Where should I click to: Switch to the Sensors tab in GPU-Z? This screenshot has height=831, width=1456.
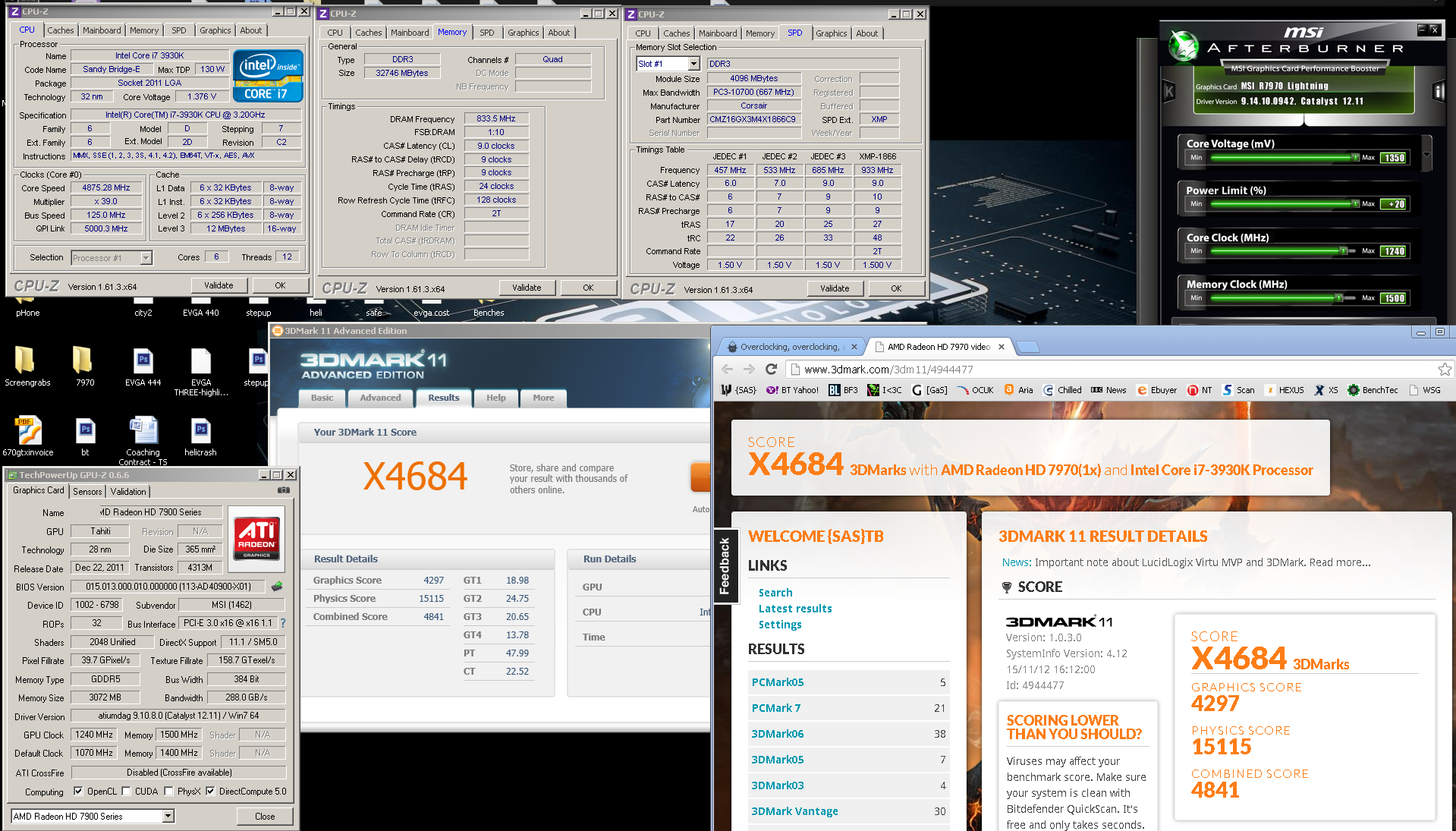87,491
